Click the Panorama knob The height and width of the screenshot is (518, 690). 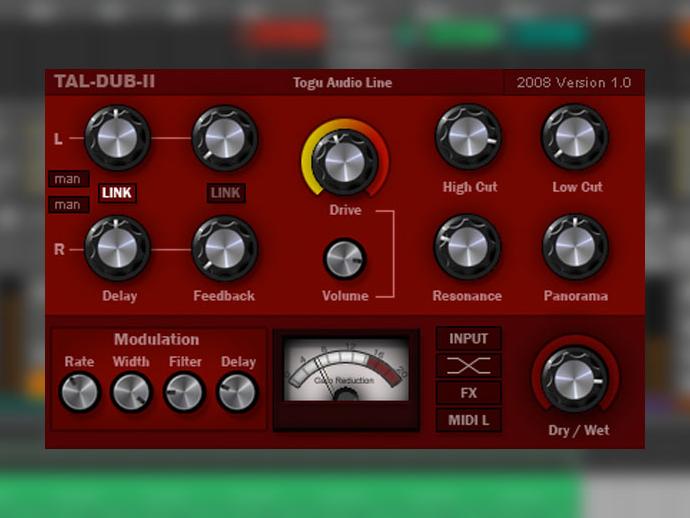pos(576,247)
